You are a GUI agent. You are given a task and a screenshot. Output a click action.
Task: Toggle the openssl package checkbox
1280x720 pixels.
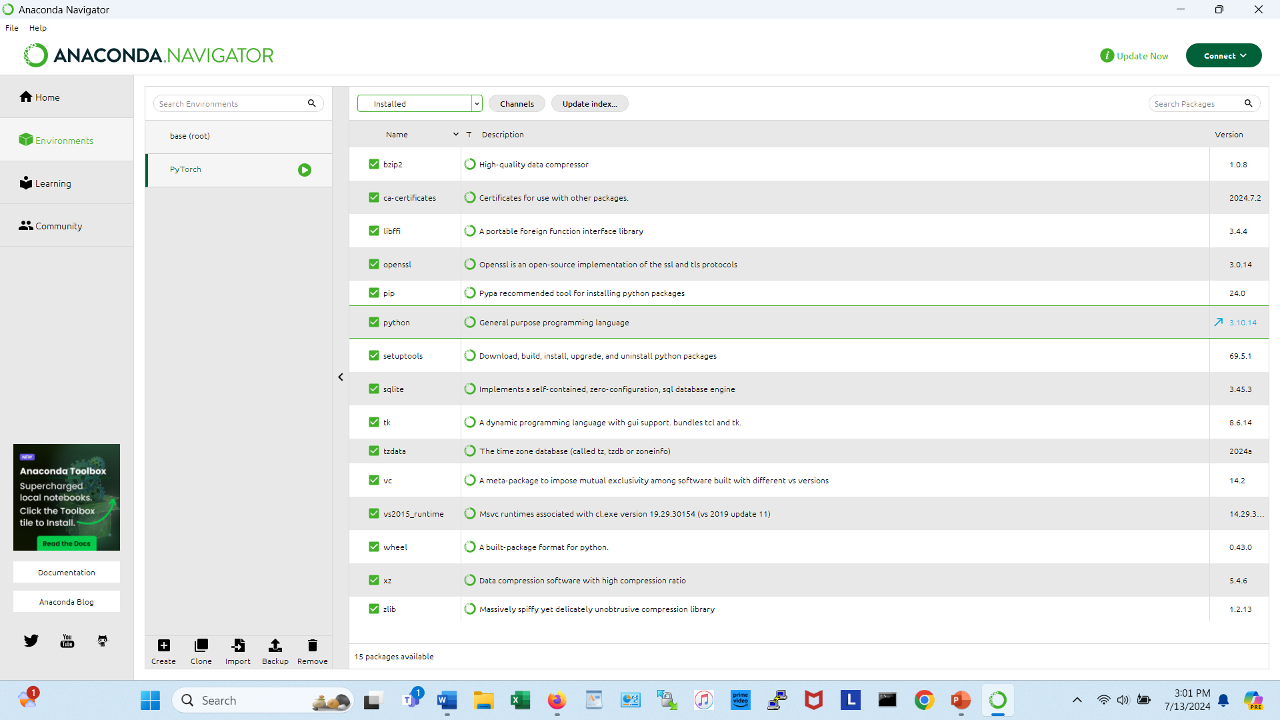pyautogui.click(x=374, y=265)
